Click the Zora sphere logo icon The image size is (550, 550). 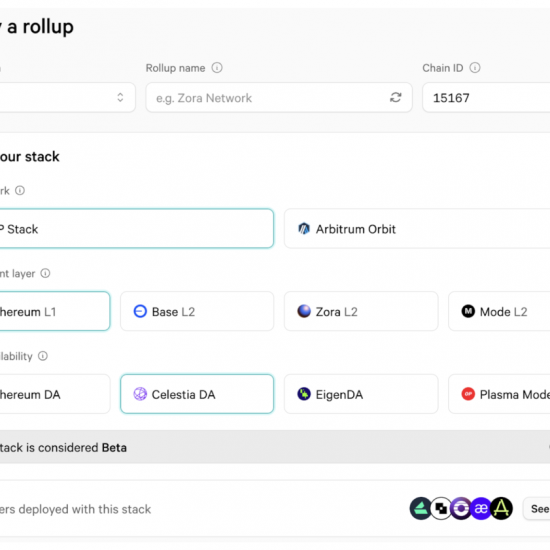(x=304, y=311)
